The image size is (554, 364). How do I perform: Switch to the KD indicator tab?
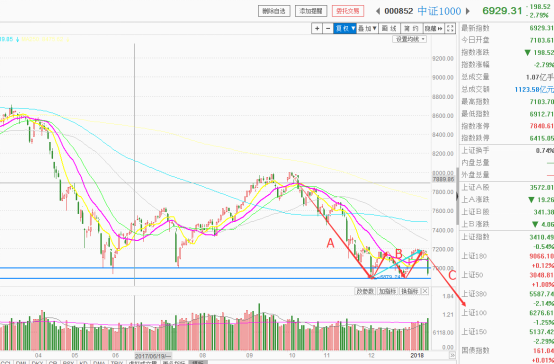[x=83, y=362]
